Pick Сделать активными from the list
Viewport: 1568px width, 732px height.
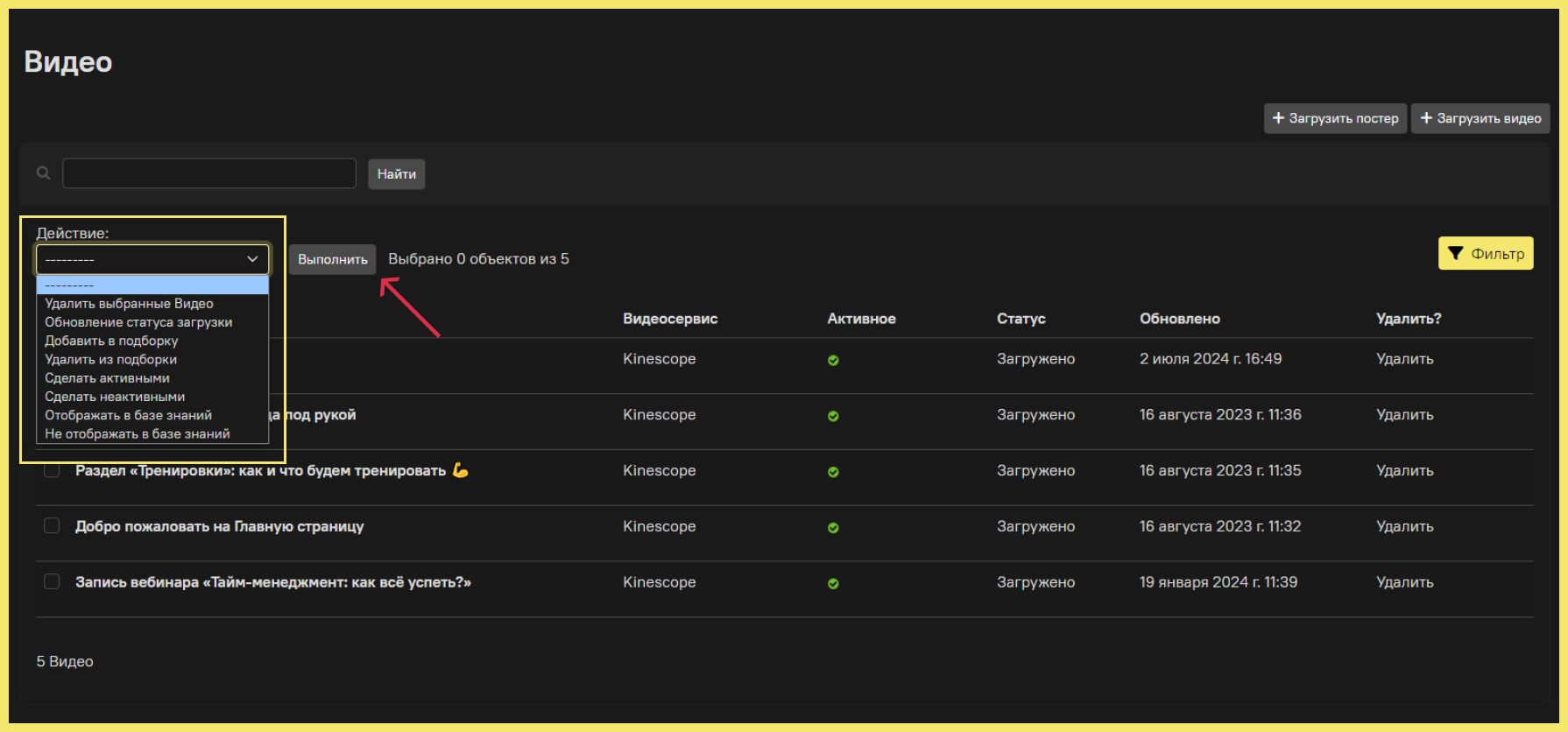tap(152, 378)
